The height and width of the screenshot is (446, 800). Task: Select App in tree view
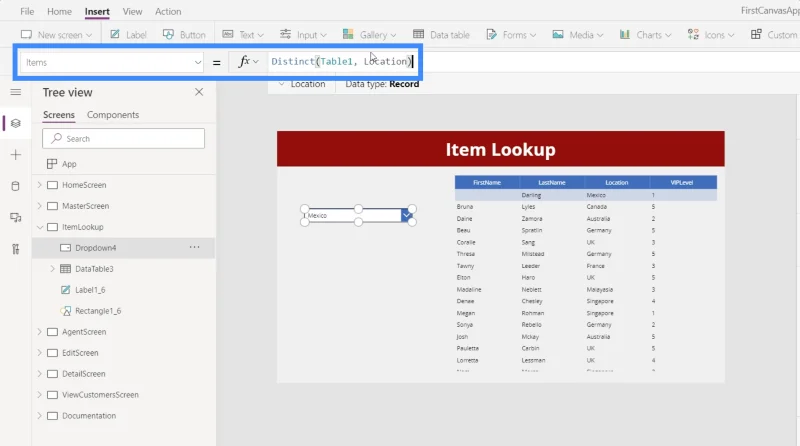click(69, 164)
